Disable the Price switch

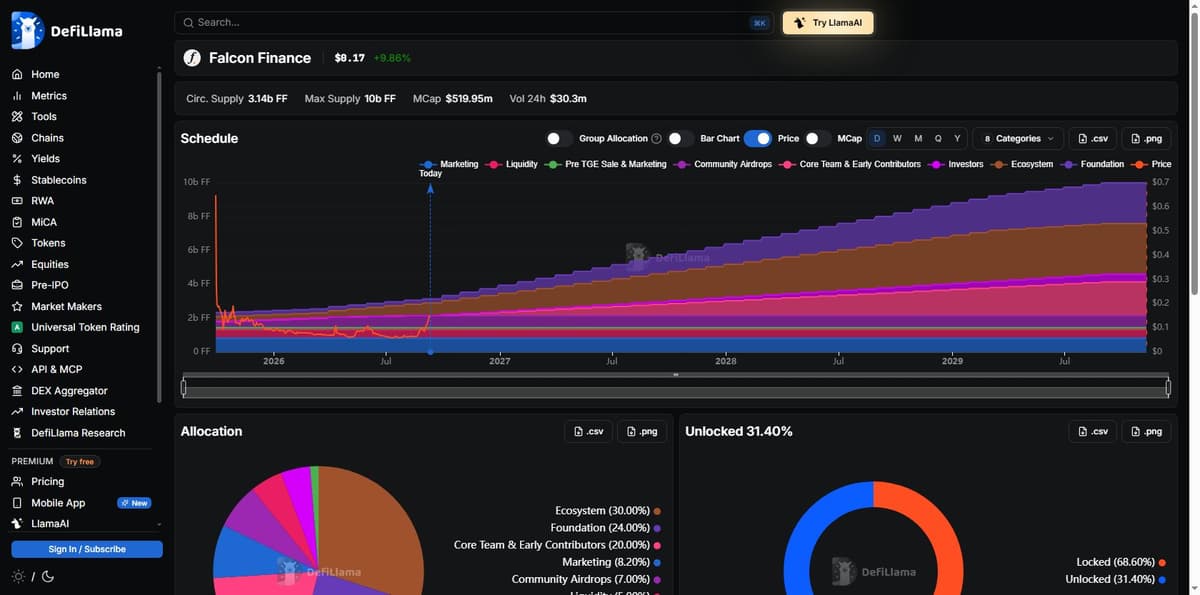pos(758,139)
